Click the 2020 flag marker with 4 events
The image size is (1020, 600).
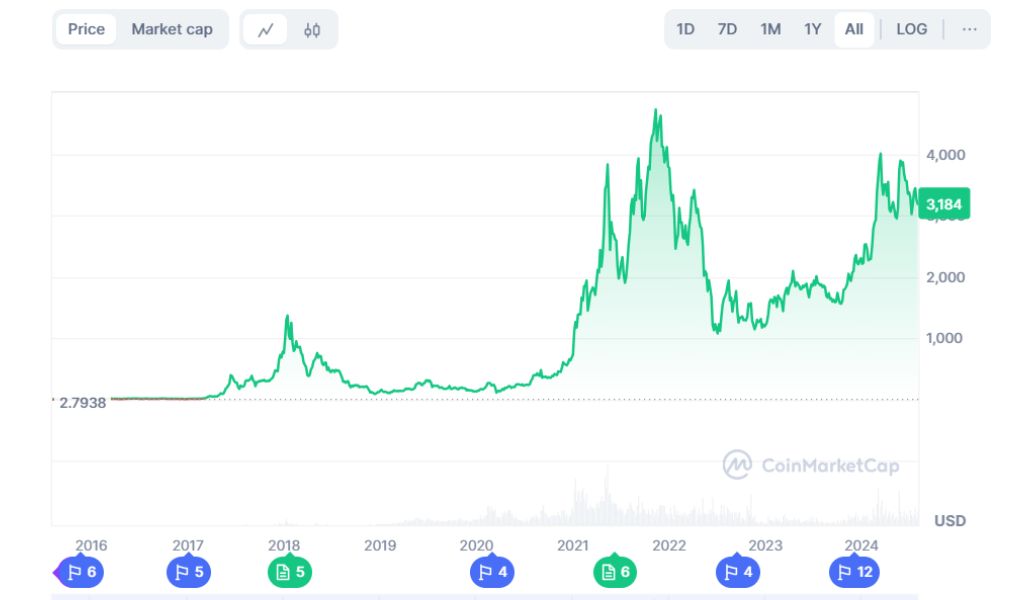click(492, 572)
